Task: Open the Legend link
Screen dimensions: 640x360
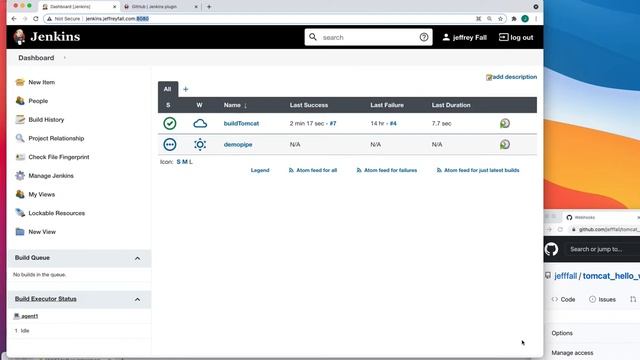Action: [260, 170]
